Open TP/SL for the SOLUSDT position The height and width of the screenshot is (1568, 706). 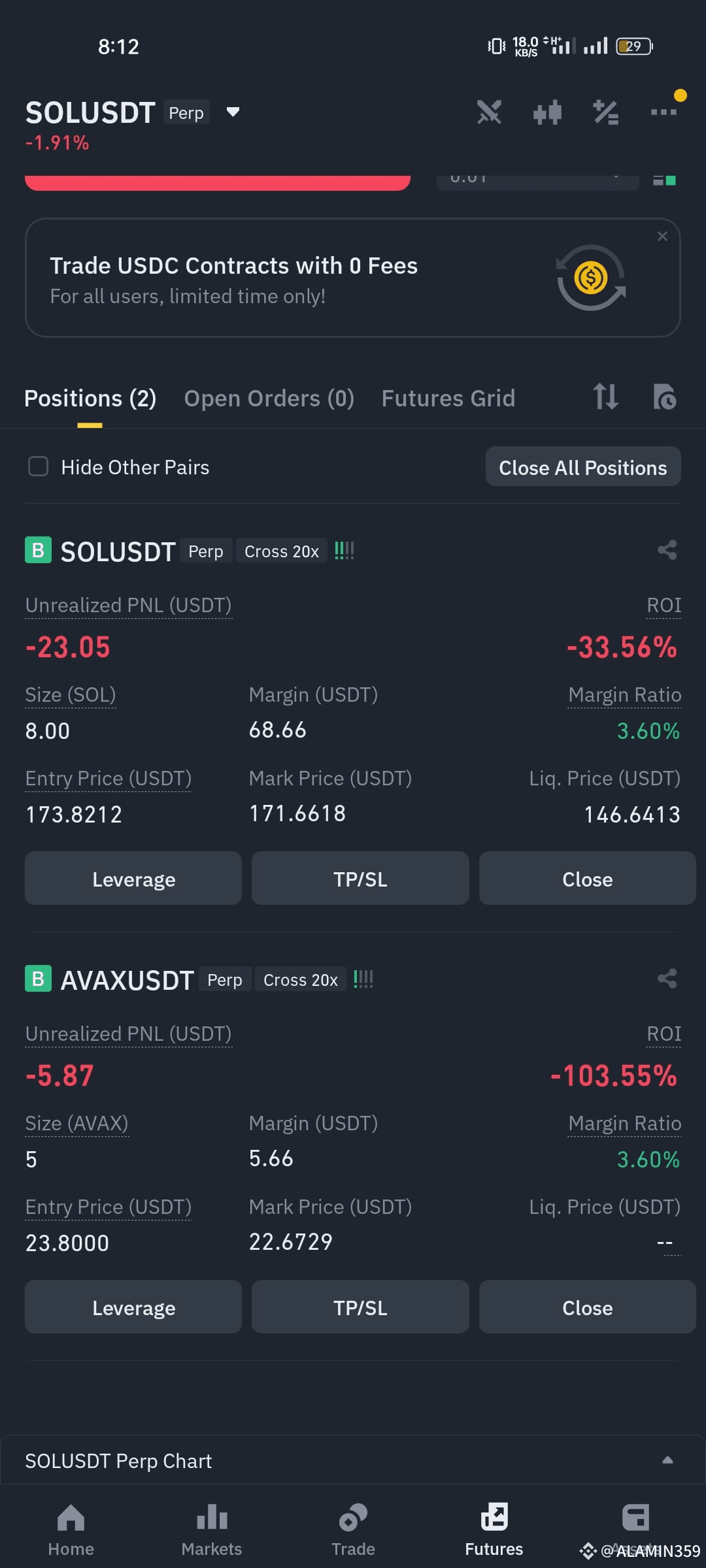(360, 879)
